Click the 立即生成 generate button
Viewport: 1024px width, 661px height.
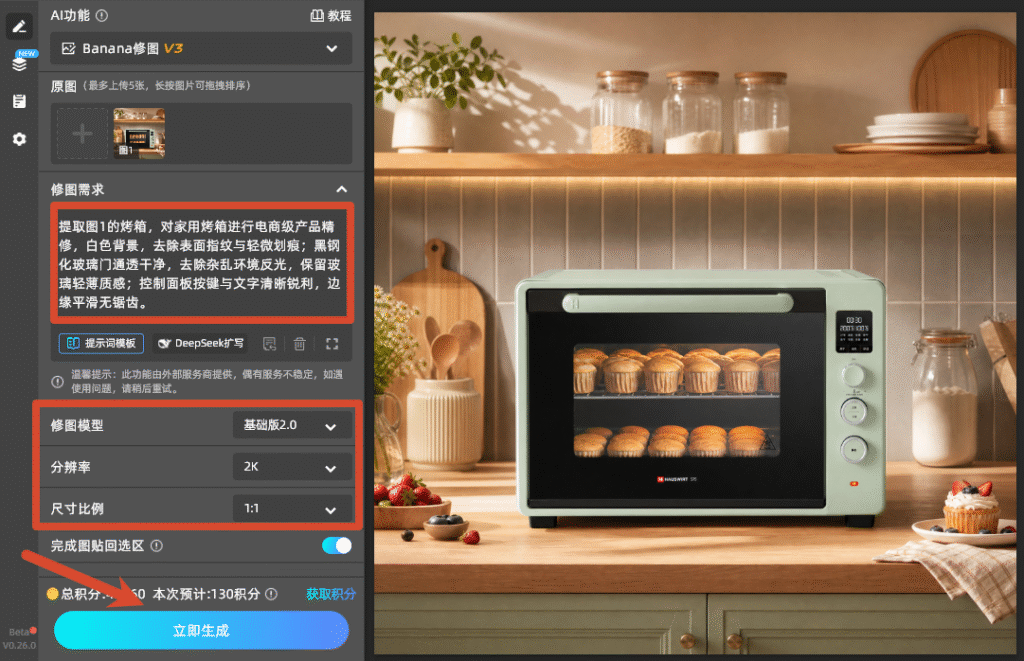coord(201,630)
